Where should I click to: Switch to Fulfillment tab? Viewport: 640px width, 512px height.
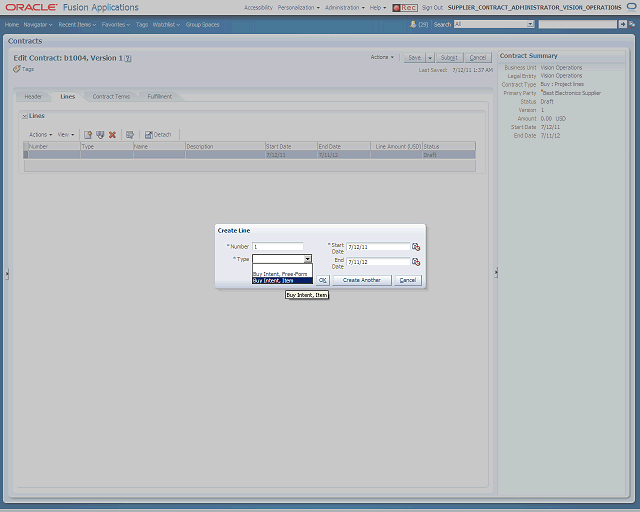(x=160, y=97)
